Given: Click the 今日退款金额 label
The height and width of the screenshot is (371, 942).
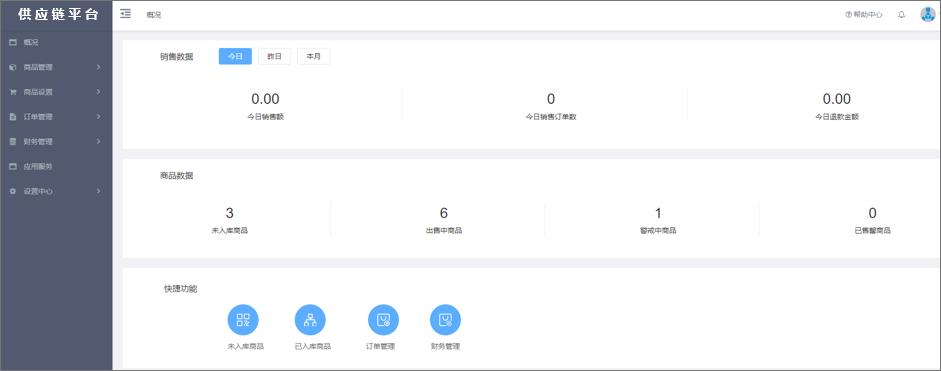Looking at the screenshot, I should 837,117.
